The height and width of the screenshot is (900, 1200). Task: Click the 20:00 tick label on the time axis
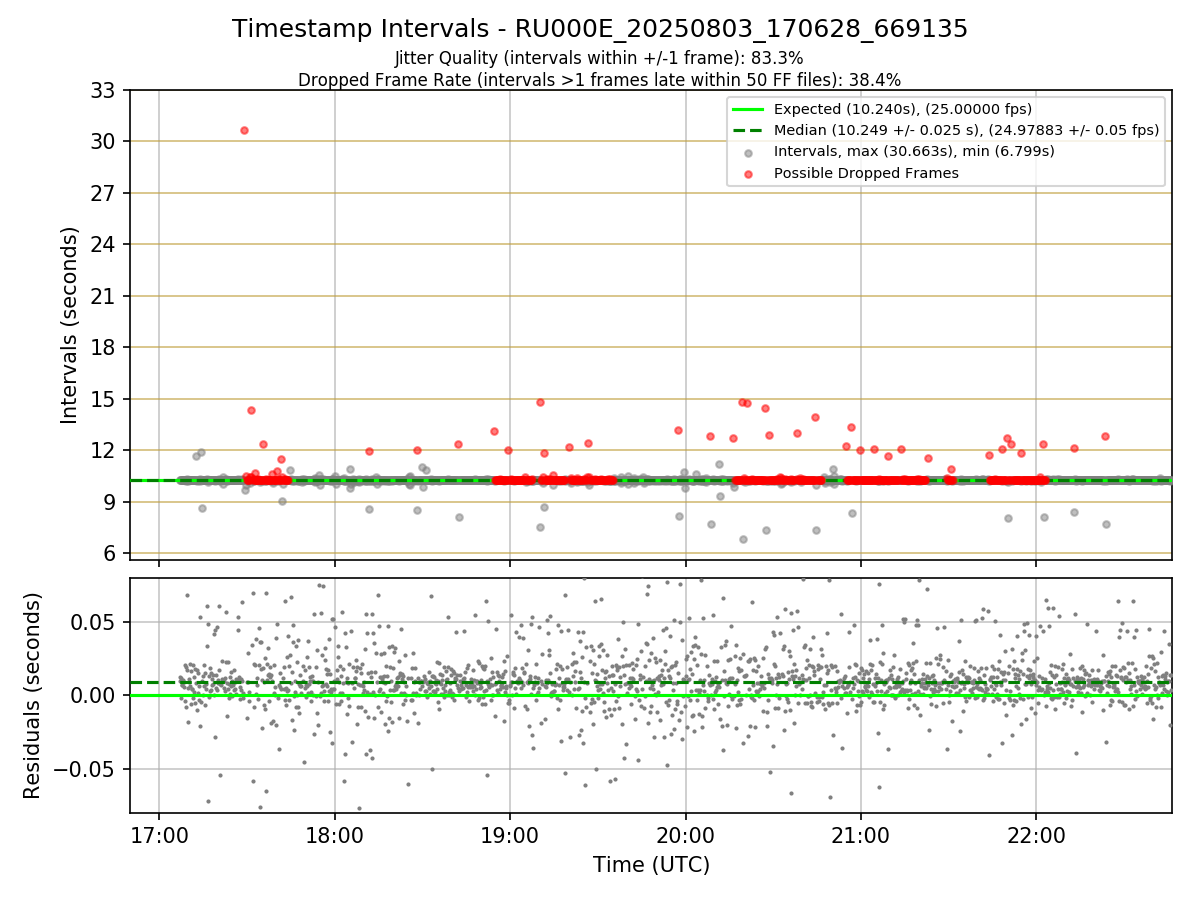(x=685, y=833)
